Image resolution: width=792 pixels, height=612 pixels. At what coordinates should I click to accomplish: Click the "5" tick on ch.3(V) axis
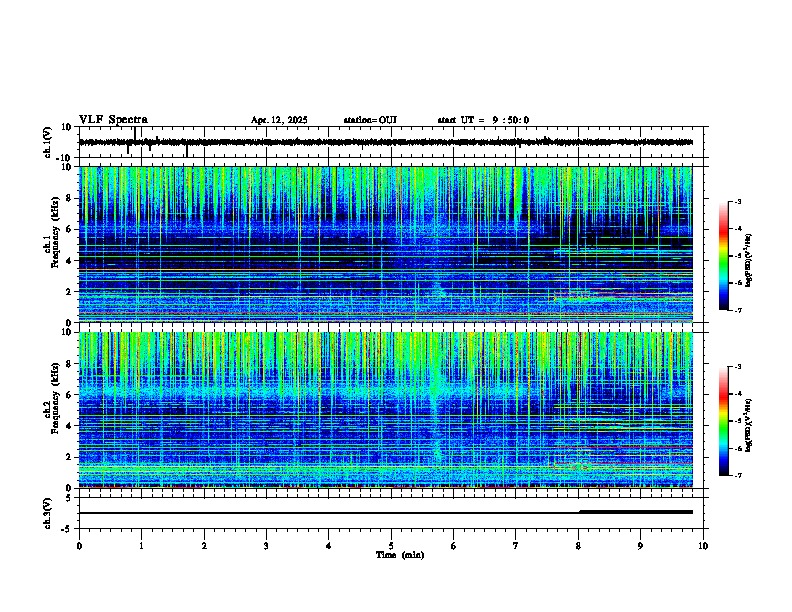click(x=69, y=497)
